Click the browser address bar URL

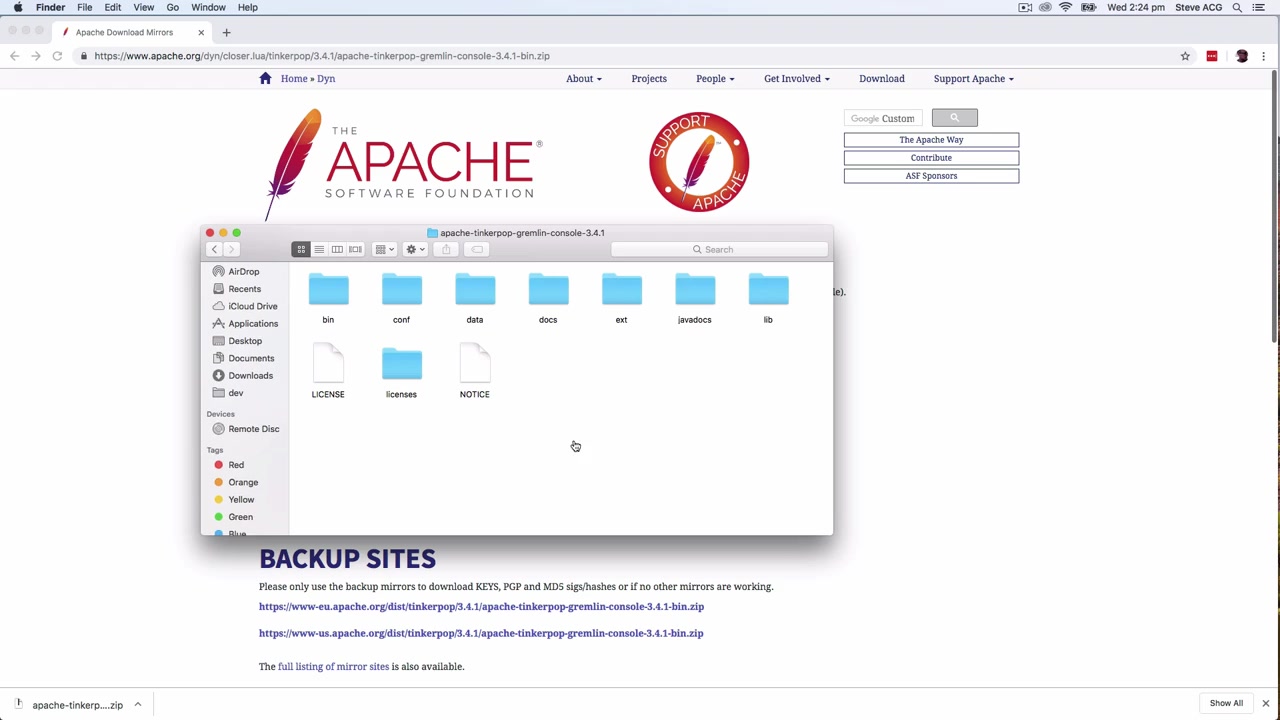pos(322,56)
